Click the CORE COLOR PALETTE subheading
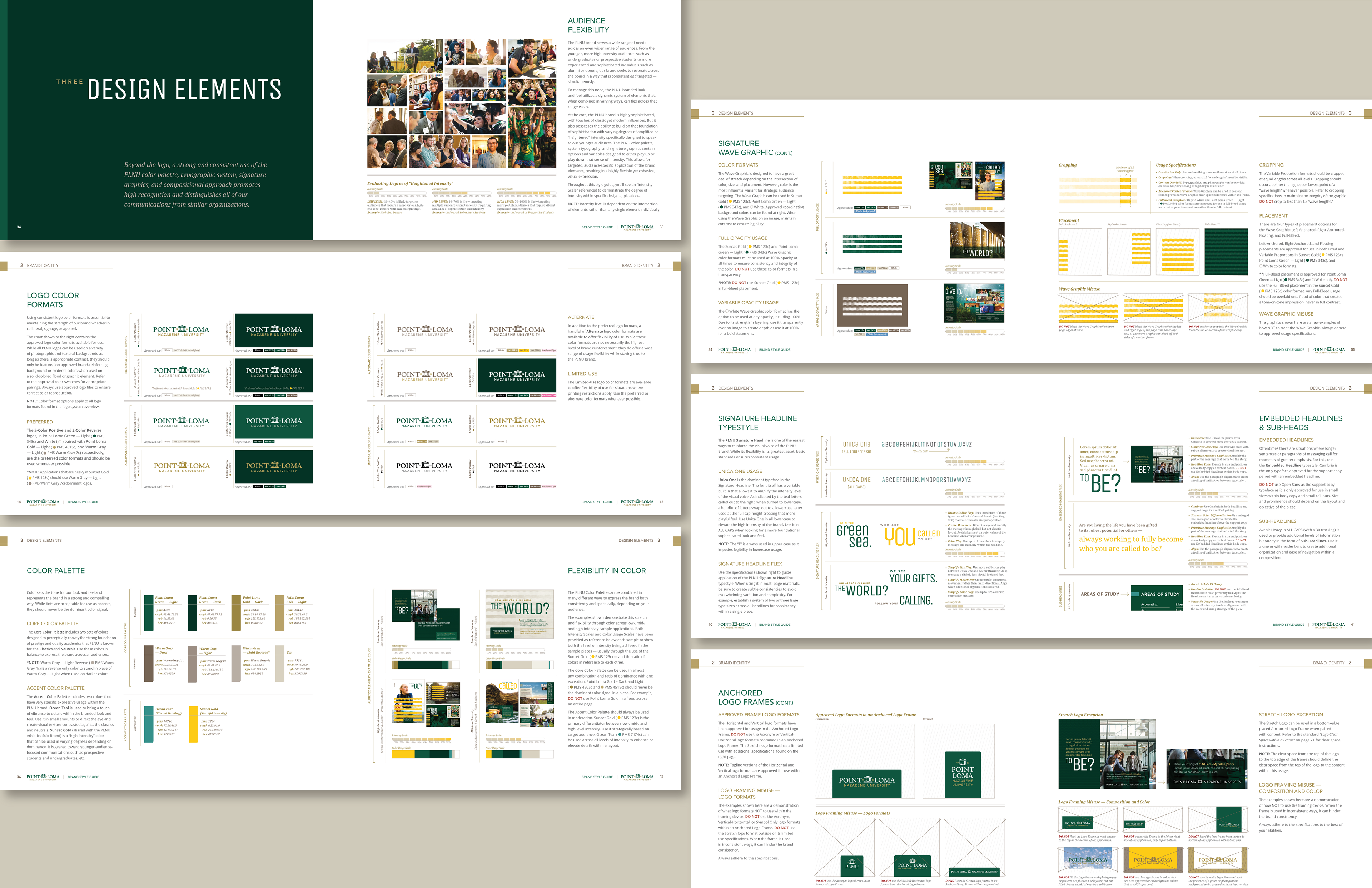 click(53, 623)
